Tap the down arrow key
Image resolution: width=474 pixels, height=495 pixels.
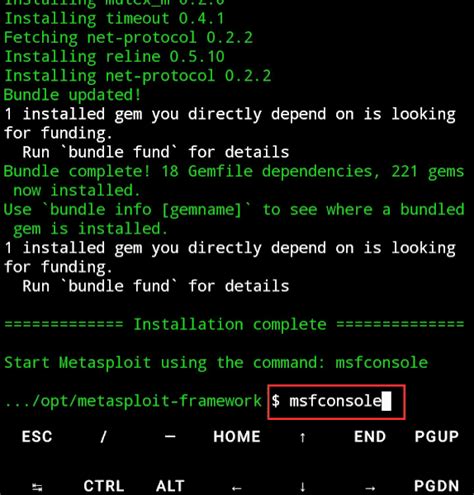(303, 486)
